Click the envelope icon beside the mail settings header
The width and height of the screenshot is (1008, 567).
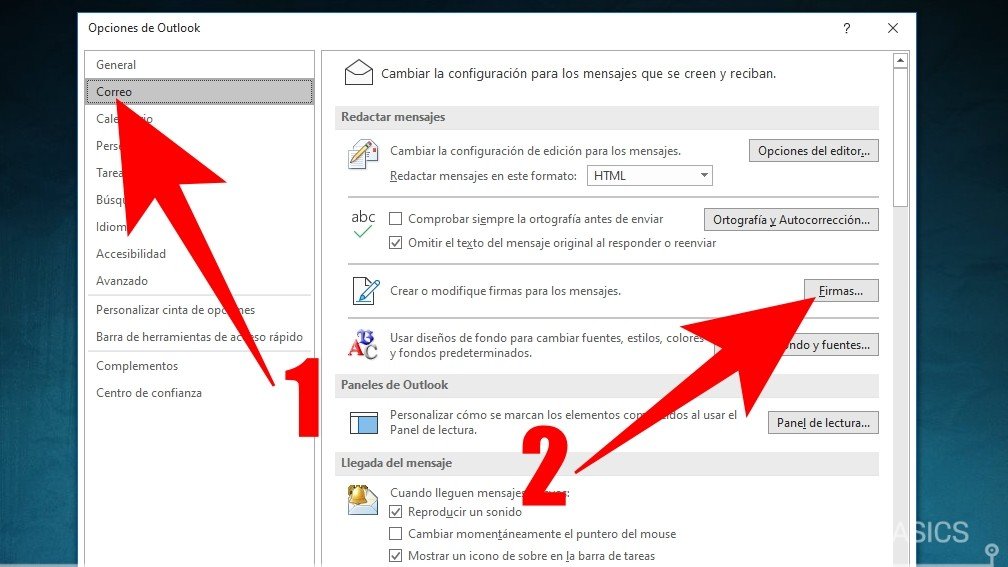coord(359,72)
